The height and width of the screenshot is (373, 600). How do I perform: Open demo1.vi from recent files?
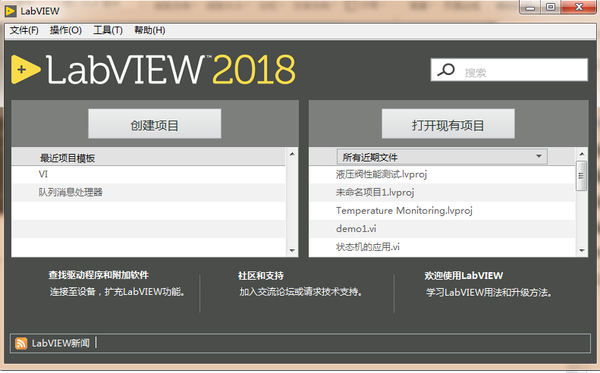(x=356, y=229)
